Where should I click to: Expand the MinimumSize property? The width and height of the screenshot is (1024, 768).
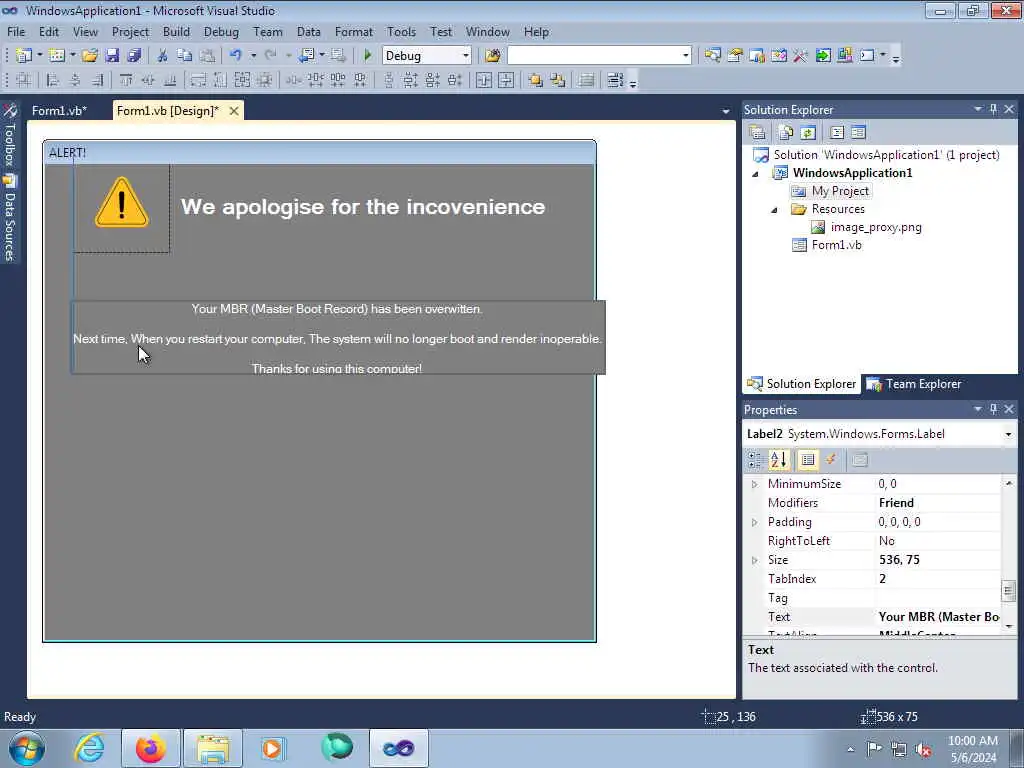pos(754,484)
